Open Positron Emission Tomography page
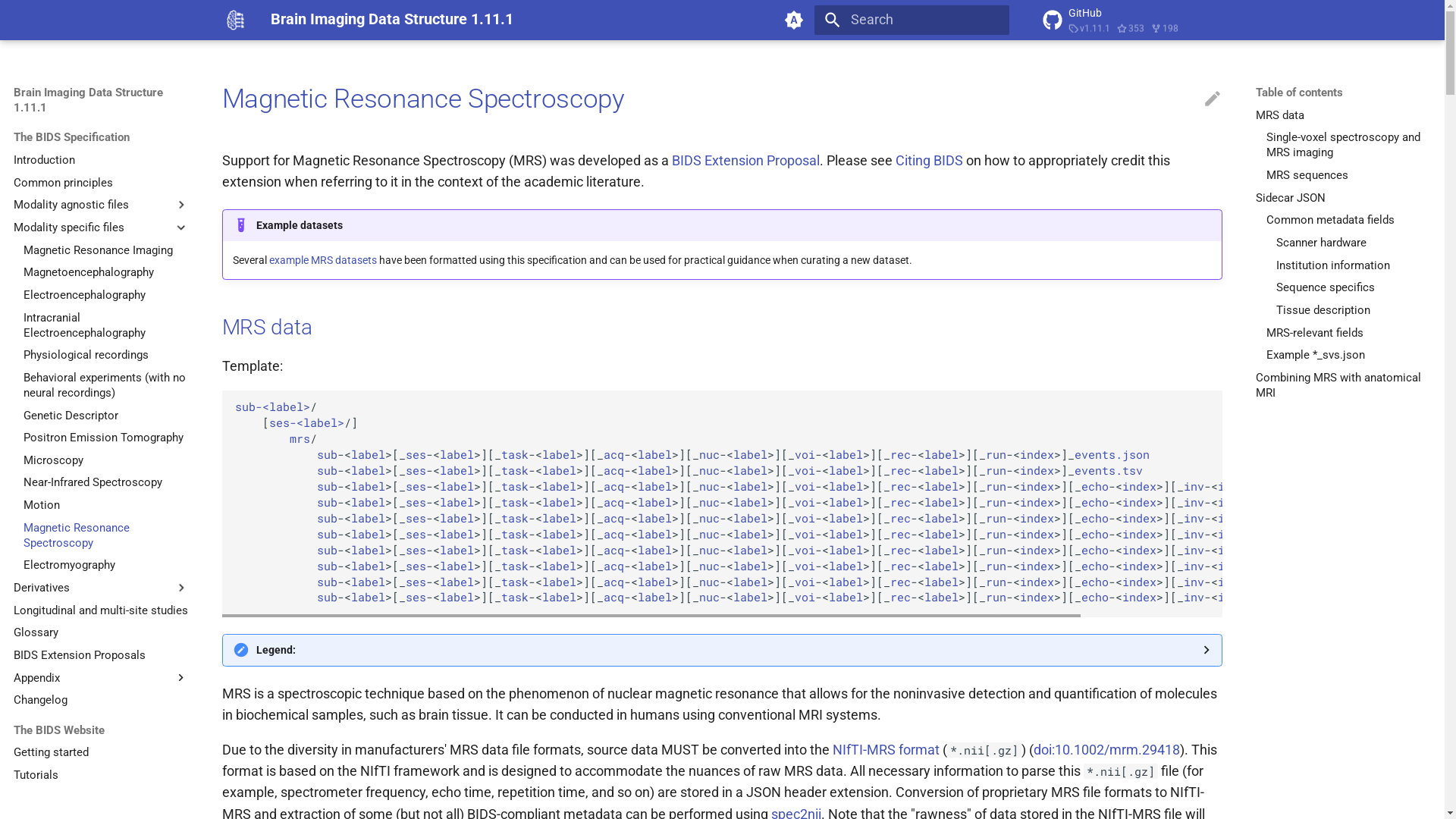1456x819 pixels. pyautogui.click(x=103, y=438)
